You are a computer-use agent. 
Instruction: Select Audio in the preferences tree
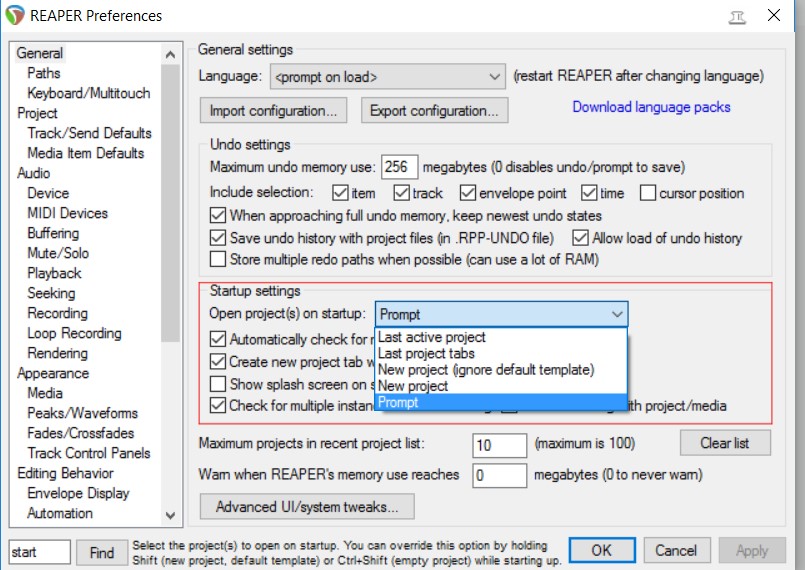(x=33, y=173)
